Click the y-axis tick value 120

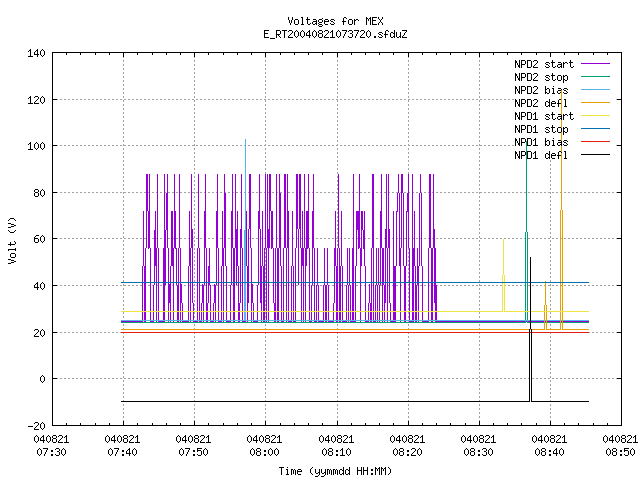click(x=36, y=100)
